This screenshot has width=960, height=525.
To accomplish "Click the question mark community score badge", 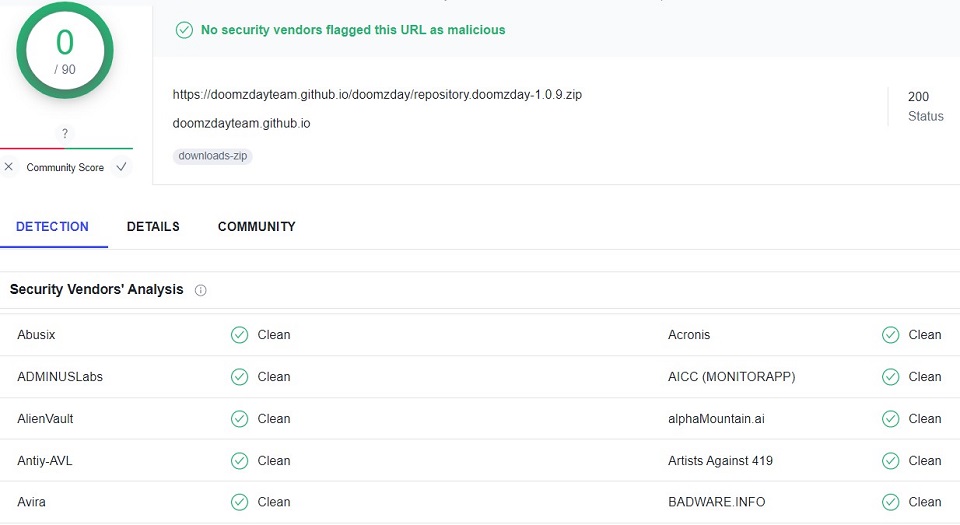I will [64, 133].
